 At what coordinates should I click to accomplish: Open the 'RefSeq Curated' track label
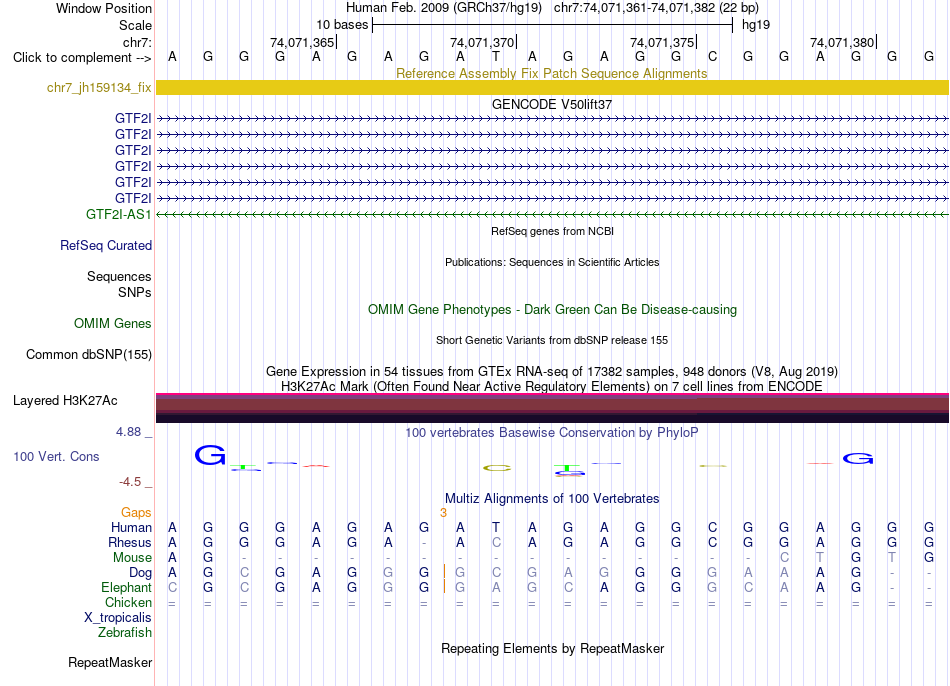[105, 245]
